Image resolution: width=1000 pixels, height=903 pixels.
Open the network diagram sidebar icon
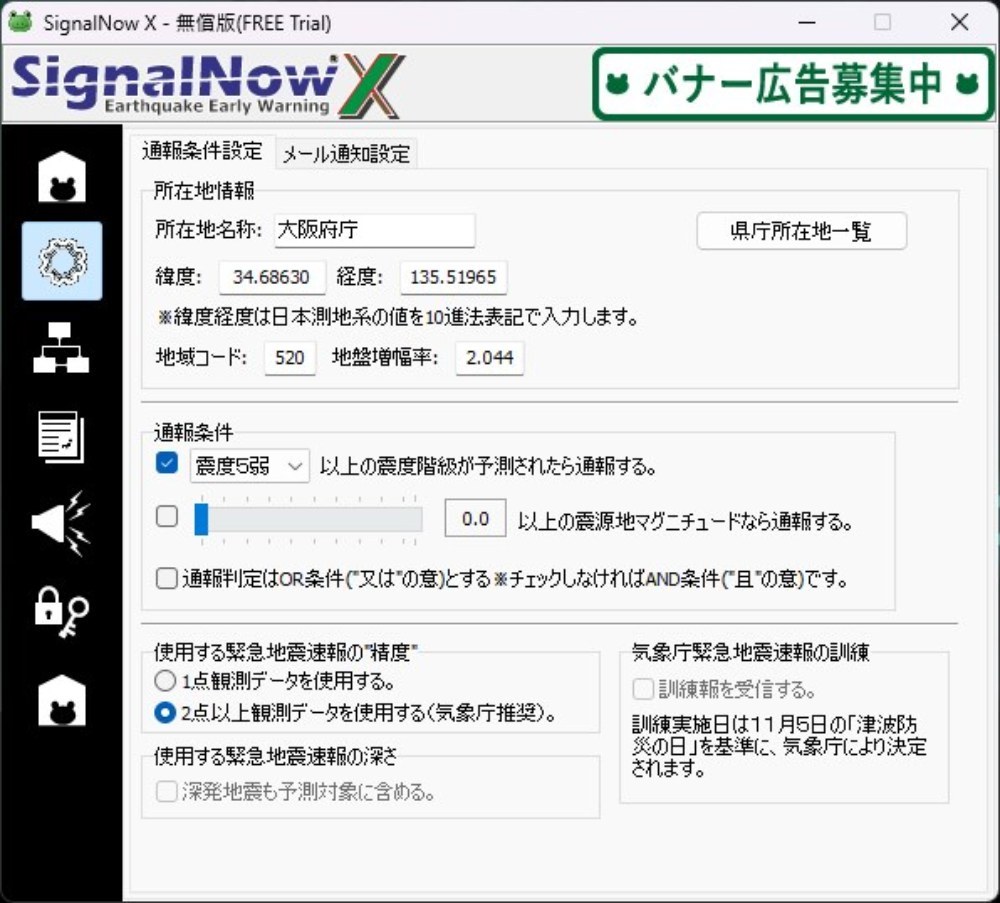(x=61, y=348)
